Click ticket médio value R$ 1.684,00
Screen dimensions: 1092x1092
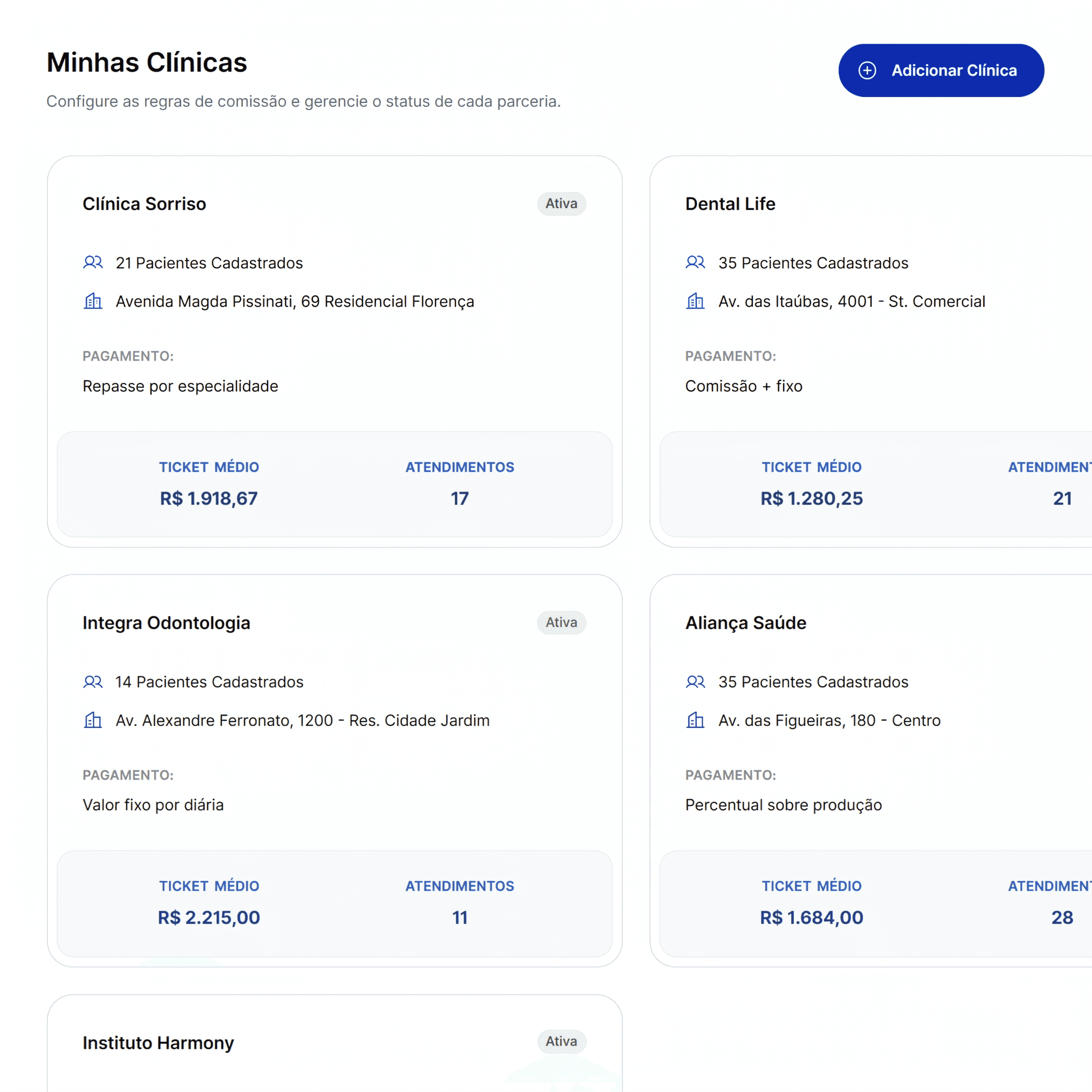click(x=812, y=917)
